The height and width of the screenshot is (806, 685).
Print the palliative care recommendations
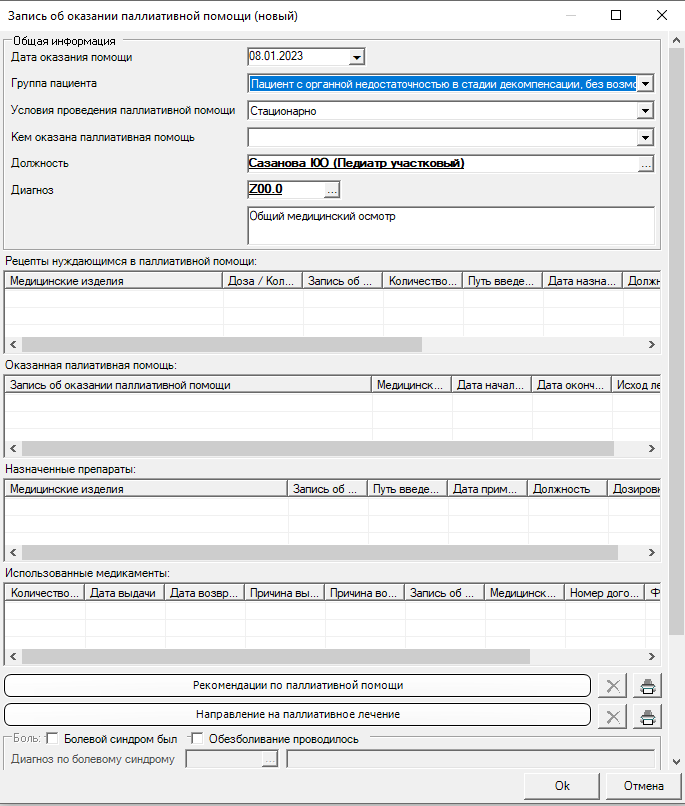click(647, 686)
